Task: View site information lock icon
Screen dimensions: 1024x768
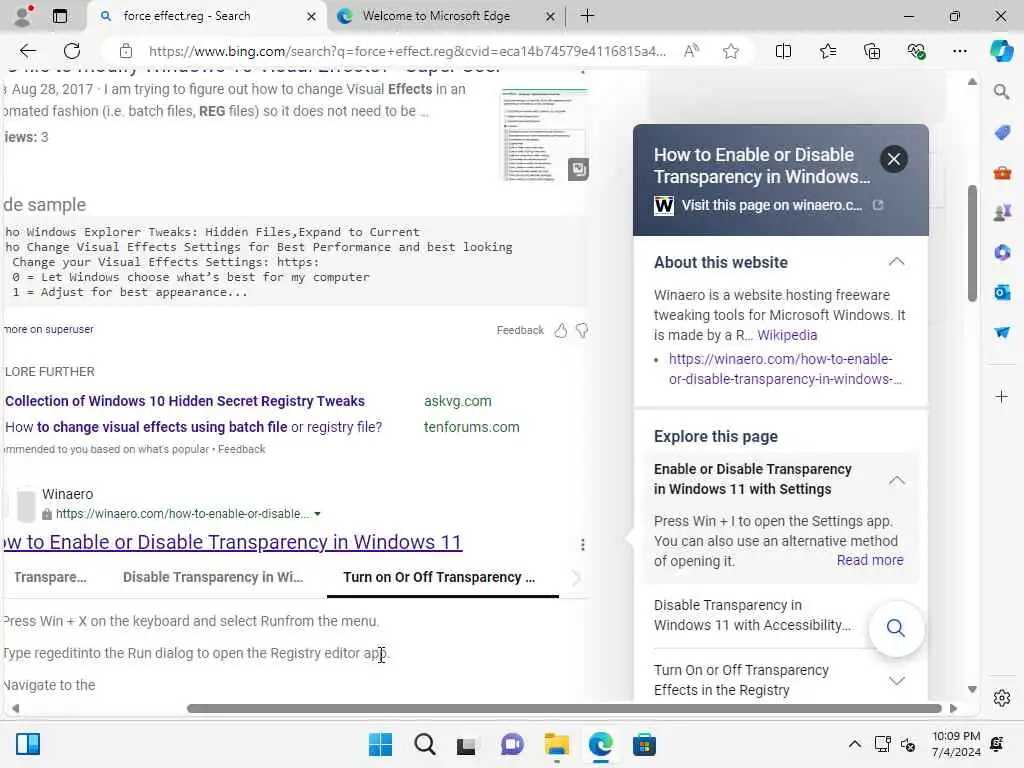Action: [125, 51]
